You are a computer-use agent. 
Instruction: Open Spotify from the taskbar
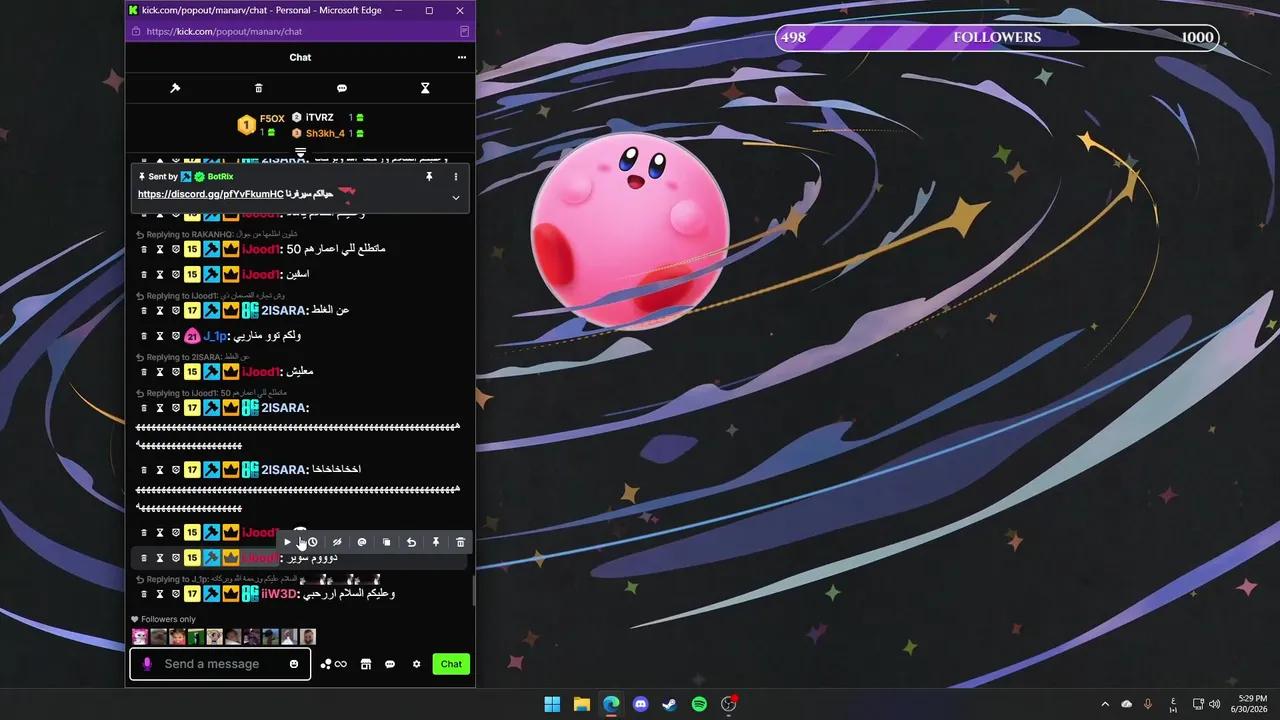point(700,704)
